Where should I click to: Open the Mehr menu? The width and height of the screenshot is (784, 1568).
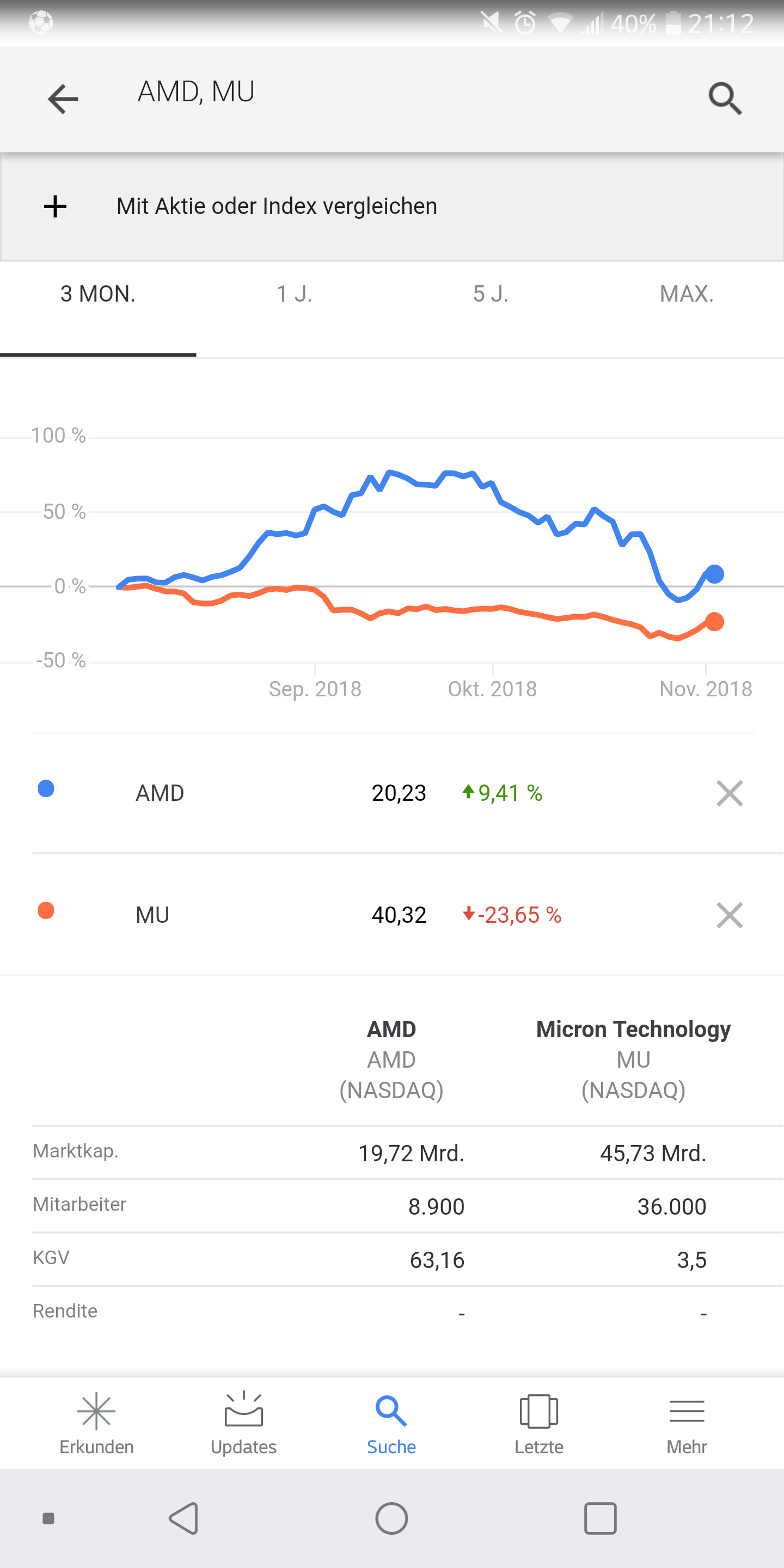tap(687, 1423)
